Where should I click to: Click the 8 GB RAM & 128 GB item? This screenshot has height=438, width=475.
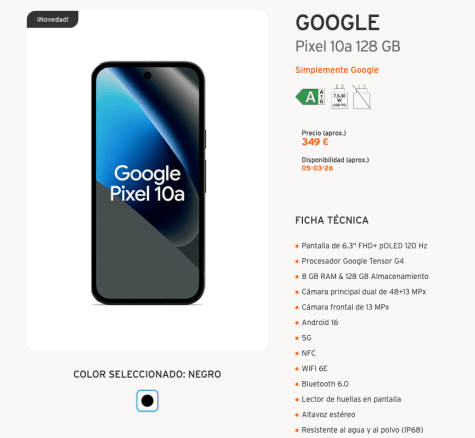[365, 276]
